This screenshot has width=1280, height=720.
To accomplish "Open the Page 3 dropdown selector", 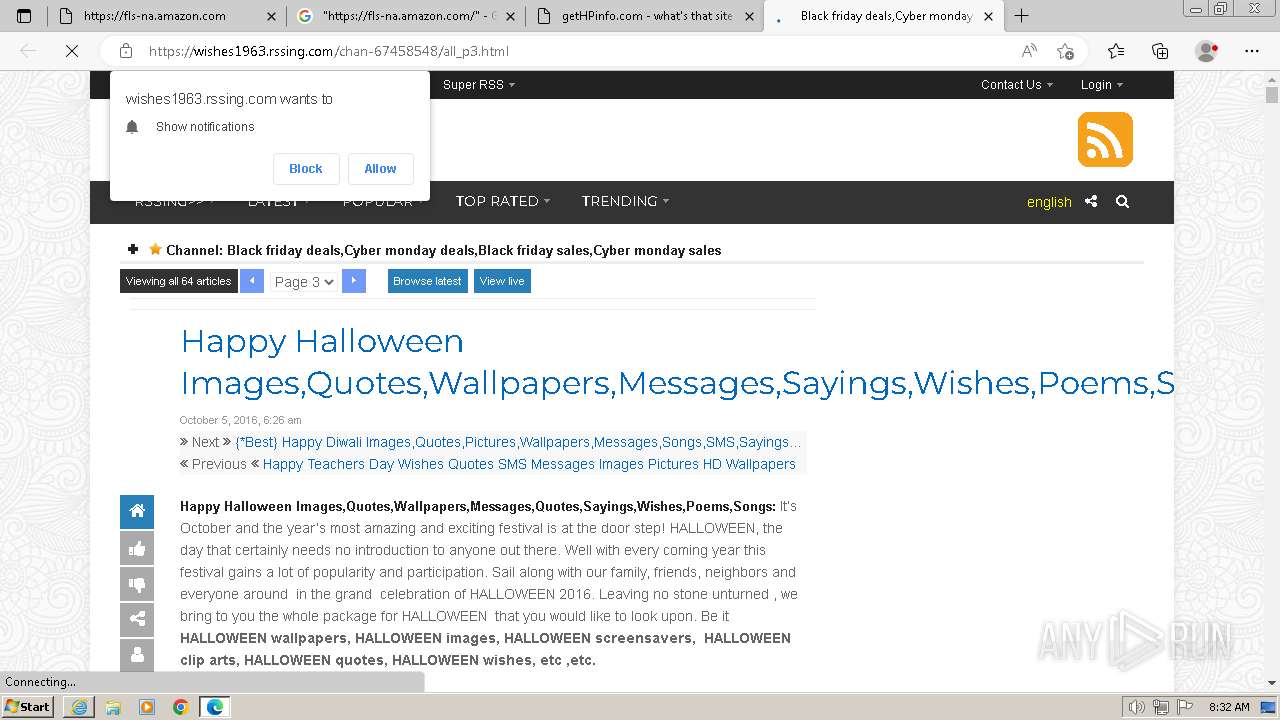I will point(304,282).
